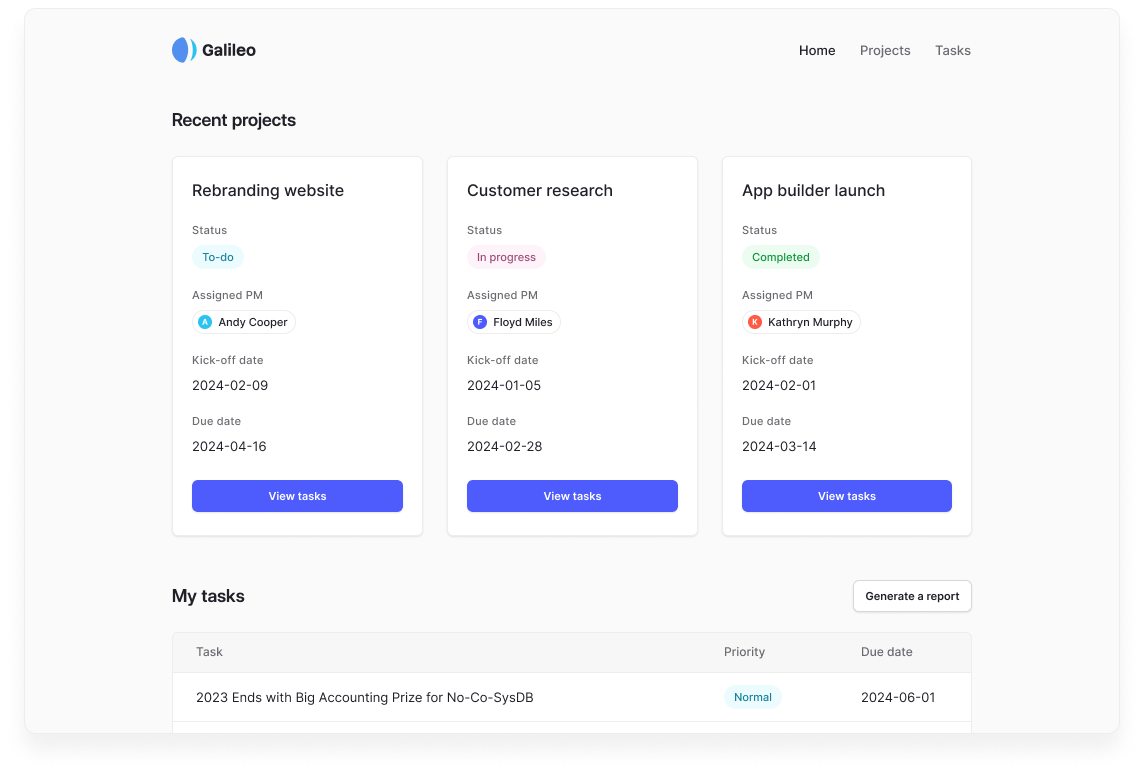
Task: Switch to the Tasks section
Action: click(x=952, y=50)
